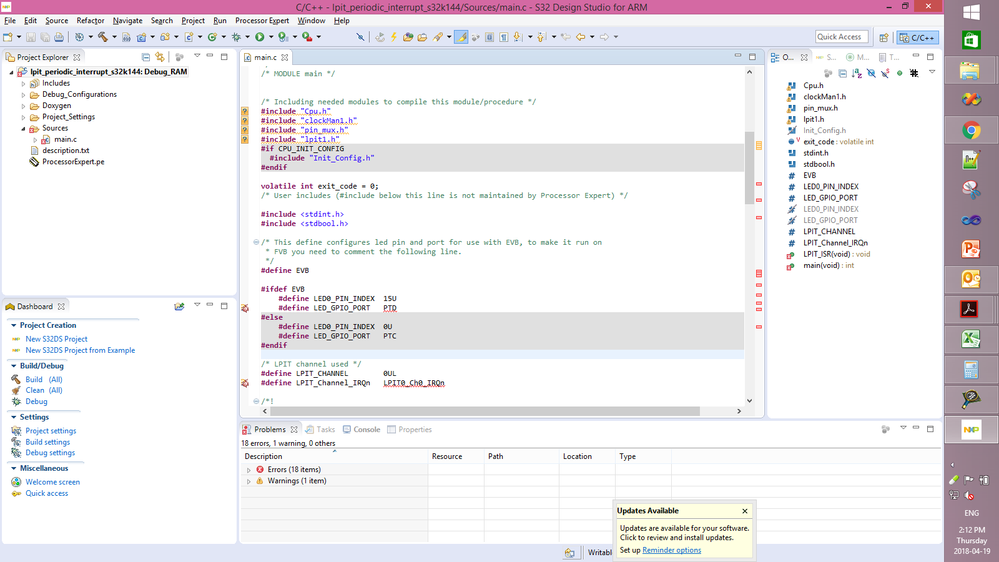
Task: Click New S32DS Project from Example link
Action: click(x=80, y=350)
